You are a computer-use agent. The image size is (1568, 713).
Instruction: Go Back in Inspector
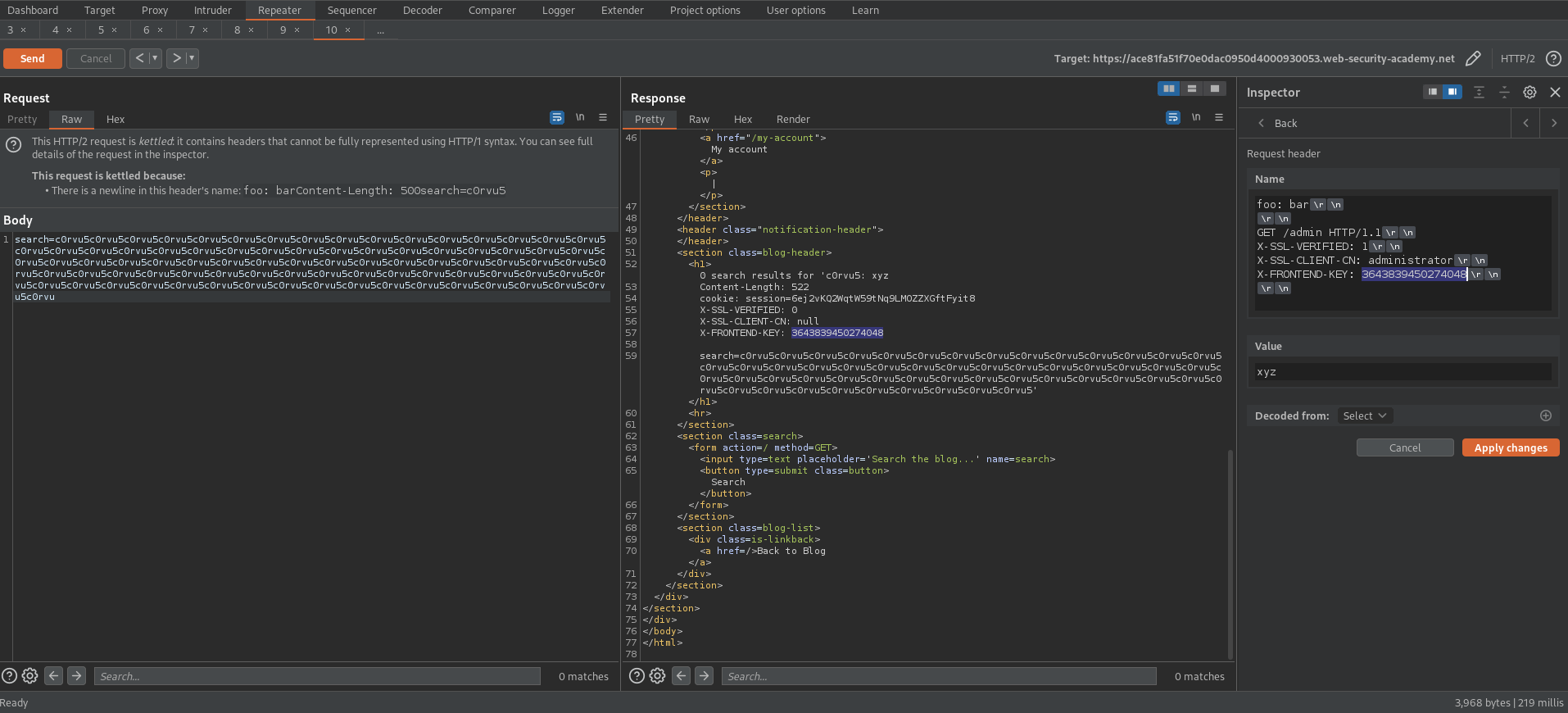click(x=1278, y=123)
